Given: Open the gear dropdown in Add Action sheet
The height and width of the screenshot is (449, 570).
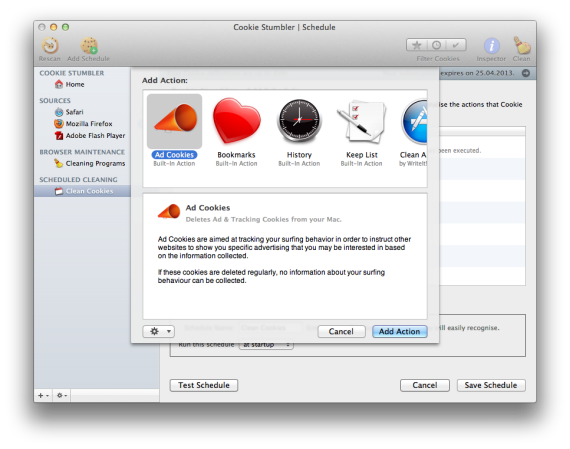Looking at the screenshot, I should pyautogui.click(x=159, y=332).
